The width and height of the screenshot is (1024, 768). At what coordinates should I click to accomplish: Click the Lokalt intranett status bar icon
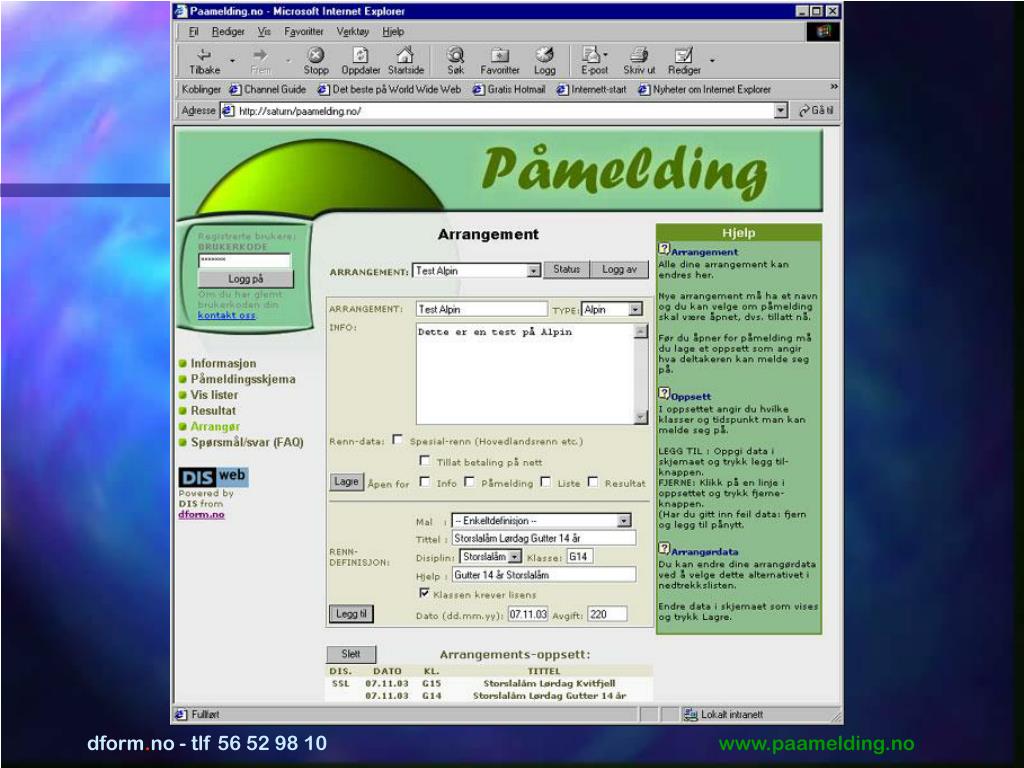click(690, 714)
